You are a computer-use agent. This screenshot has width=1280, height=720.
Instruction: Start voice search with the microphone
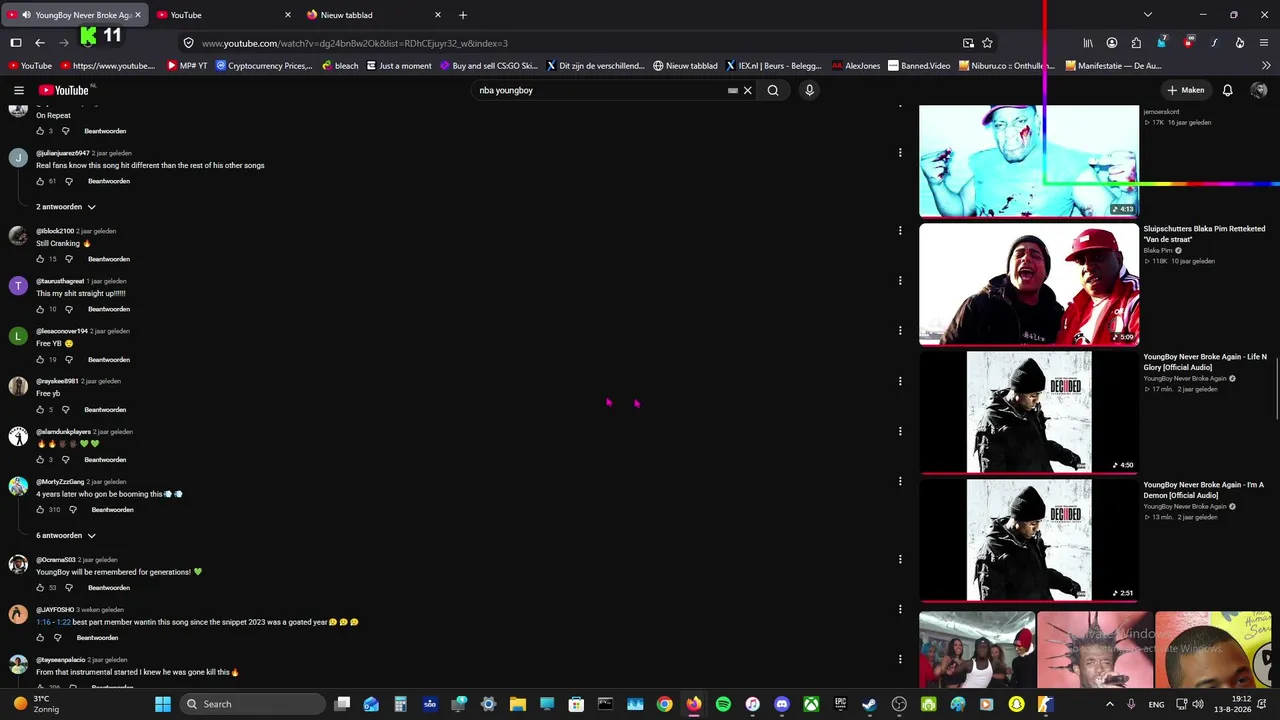coord(809,90)
